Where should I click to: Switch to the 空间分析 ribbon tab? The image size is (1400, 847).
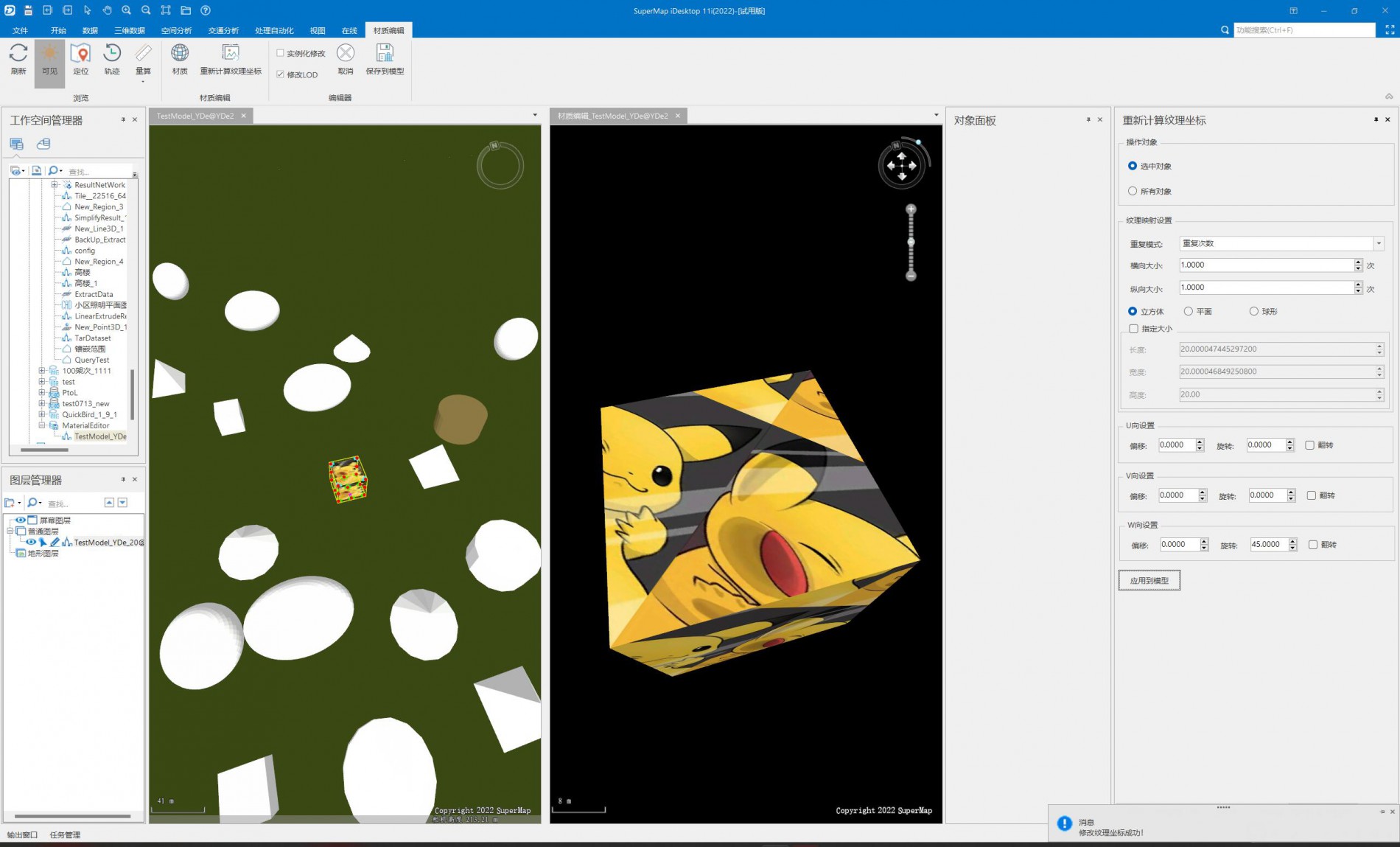point(176,30)
